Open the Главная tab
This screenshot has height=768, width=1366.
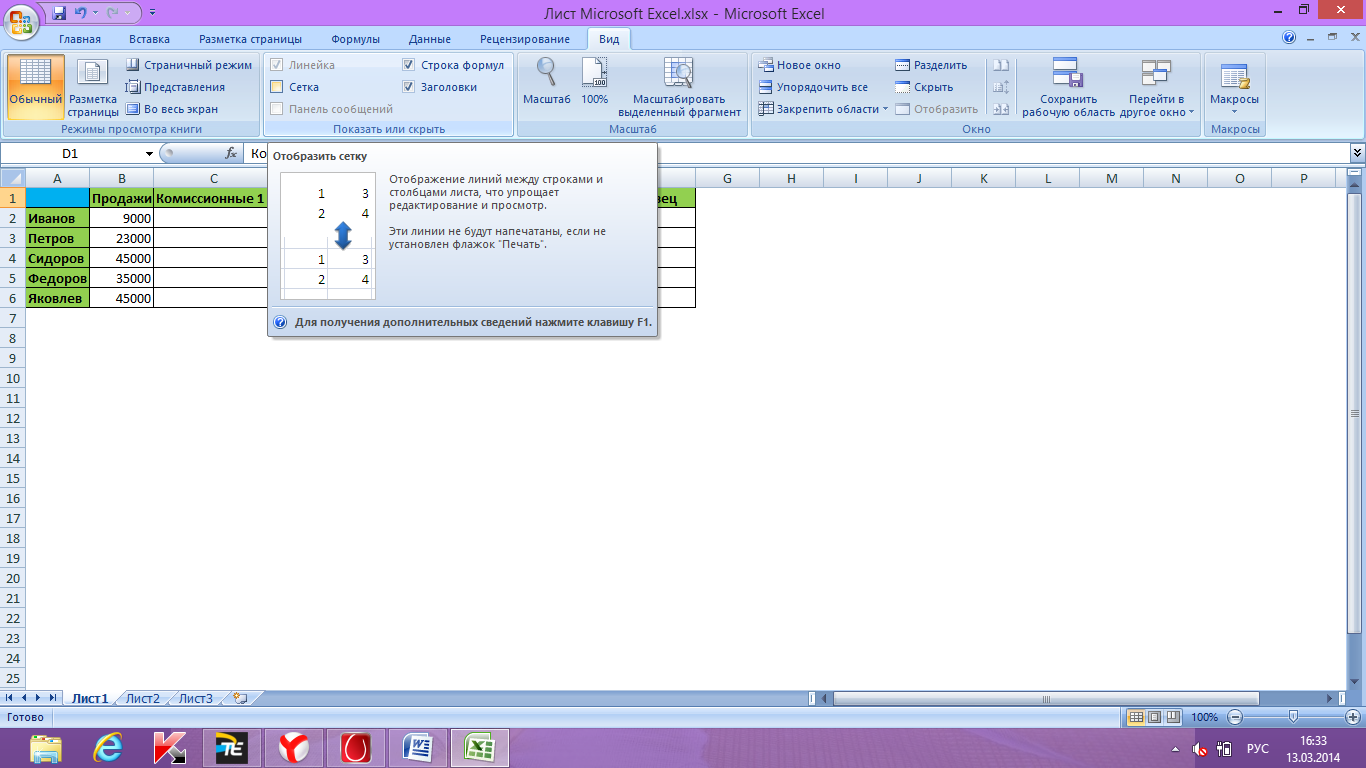[x=80, y=39]
